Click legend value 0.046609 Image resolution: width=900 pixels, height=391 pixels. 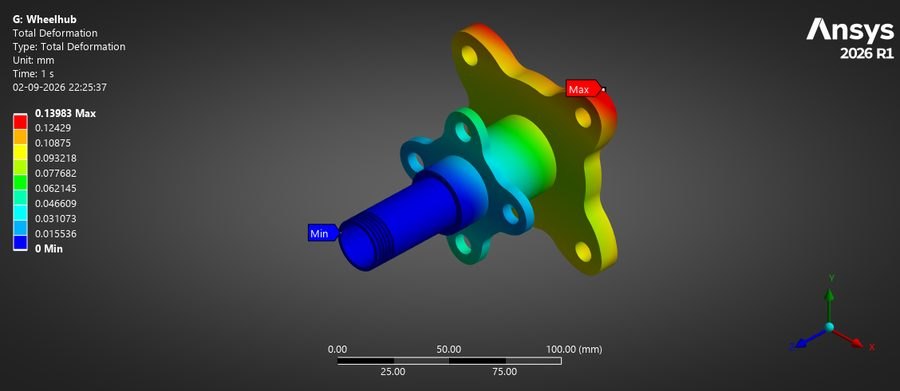point(56,203)
